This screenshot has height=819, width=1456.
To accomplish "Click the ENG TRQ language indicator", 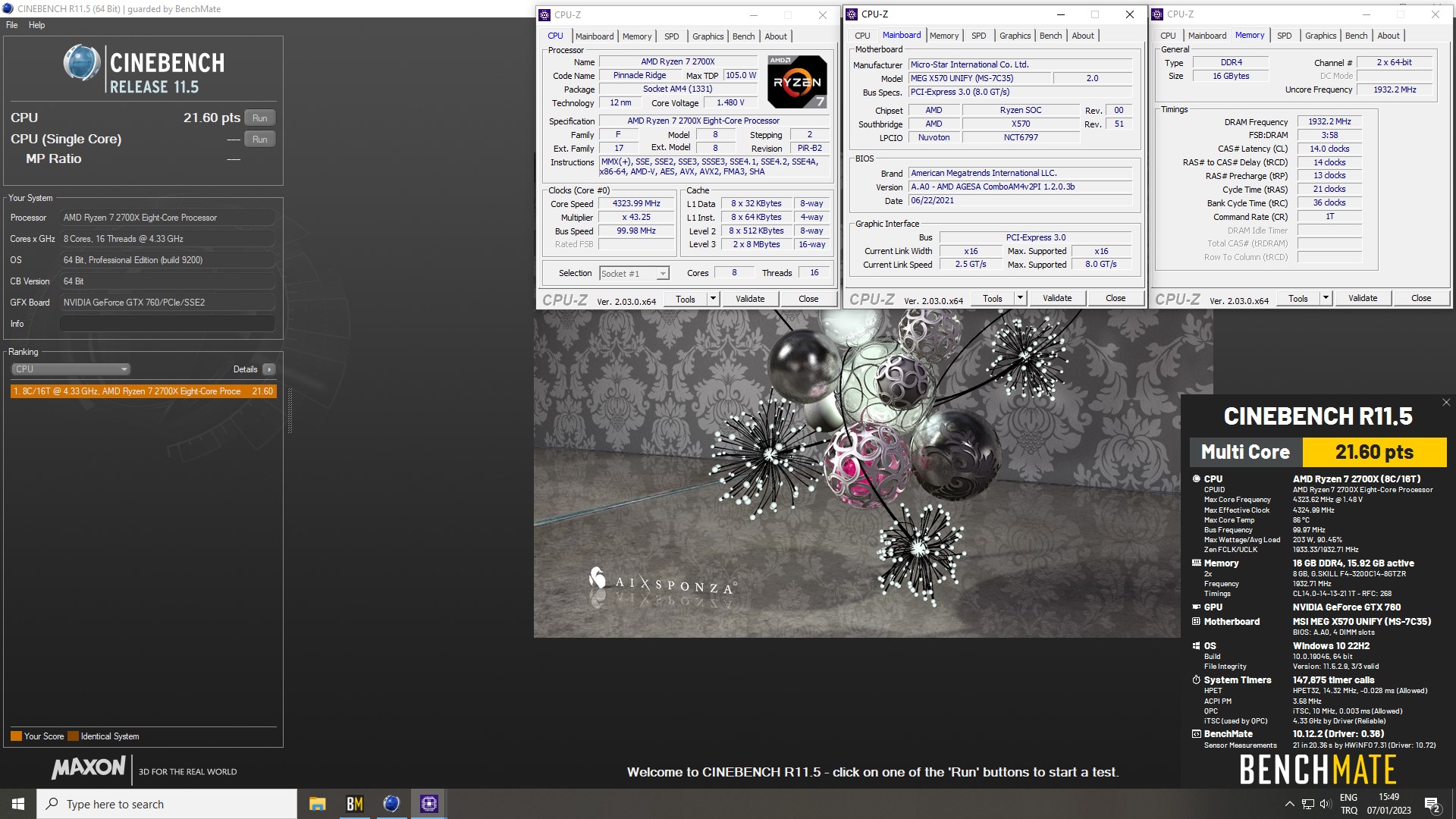I will pyautogui.click(x=1349, y=804).
